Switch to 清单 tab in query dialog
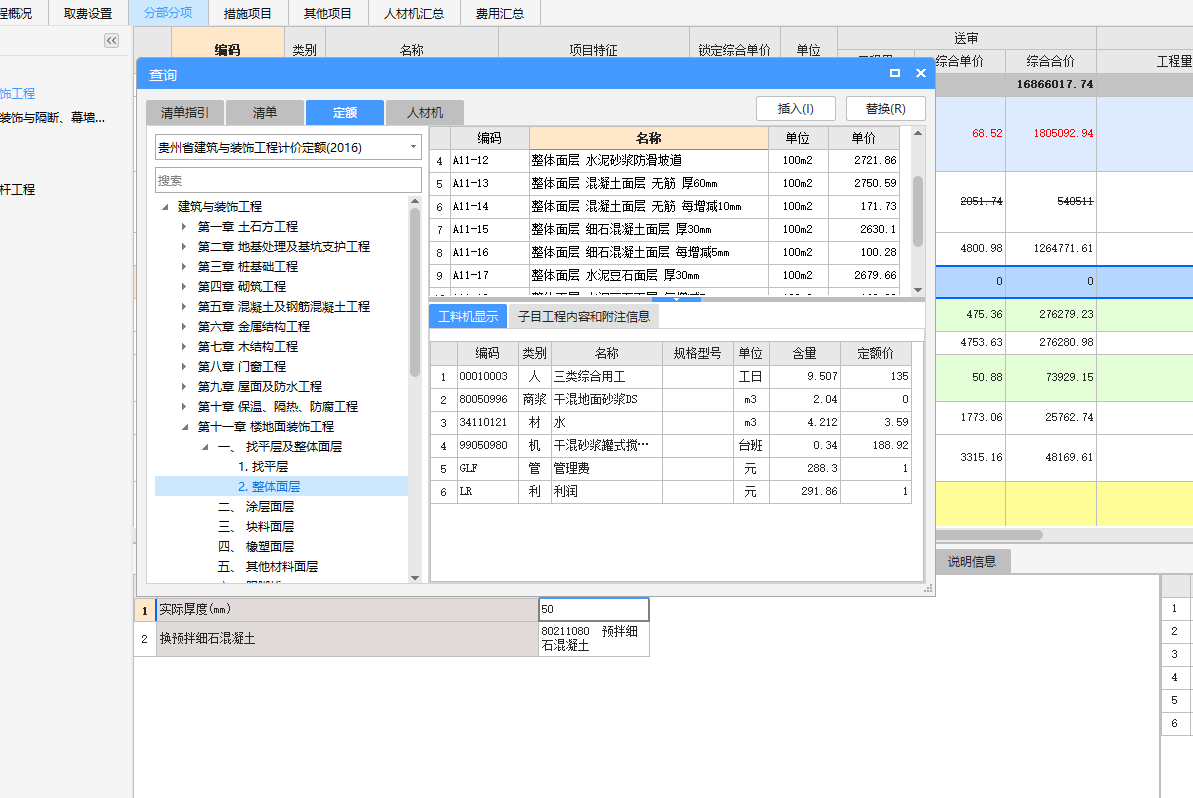 coord(265,113)
